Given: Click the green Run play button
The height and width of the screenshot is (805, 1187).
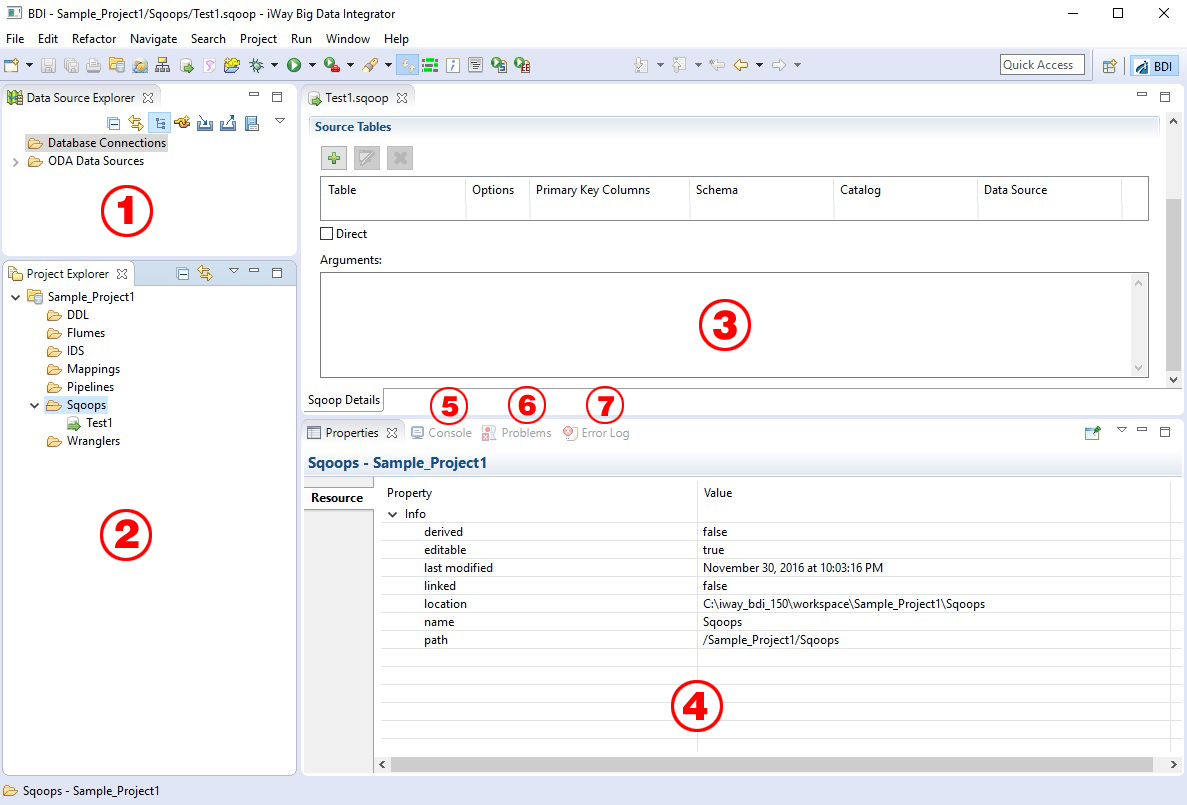Looking at the screenshot, I should (x=294, y=65).
